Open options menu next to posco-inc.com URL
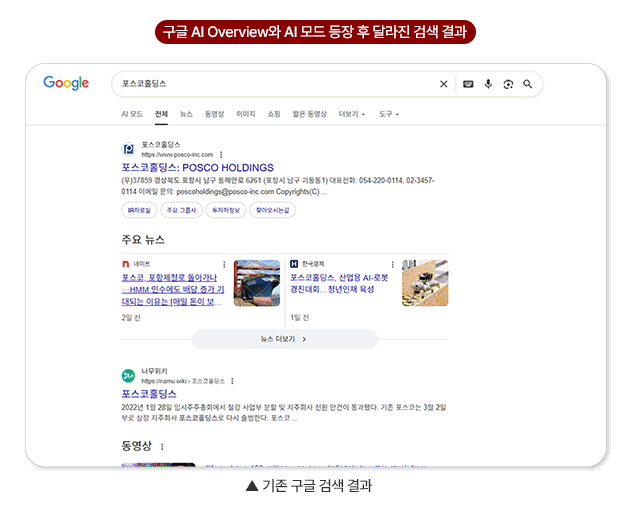Image resolution: width=630 pixels, height=512 pixels. (221, 155)
